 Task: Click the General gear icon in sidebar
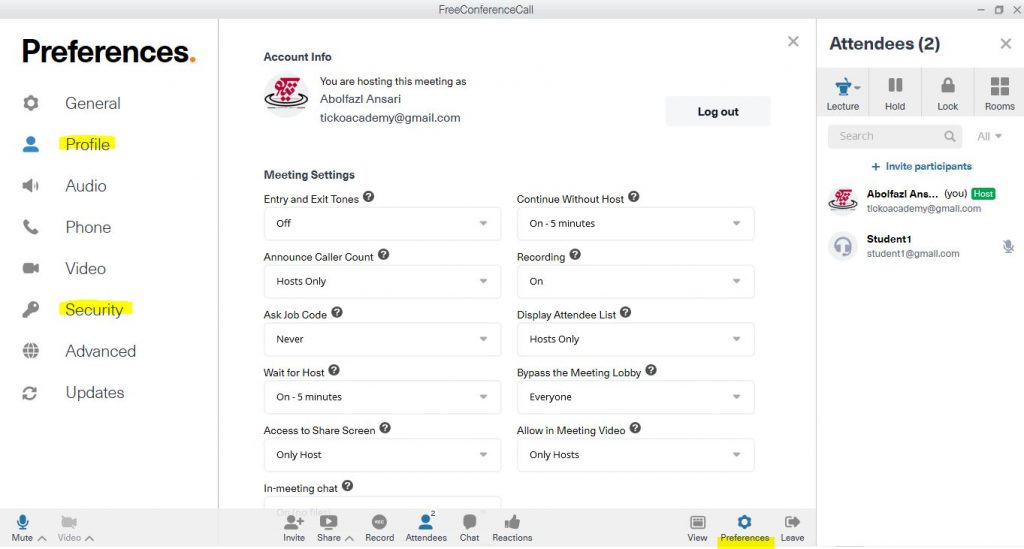(x=31, y=103)
